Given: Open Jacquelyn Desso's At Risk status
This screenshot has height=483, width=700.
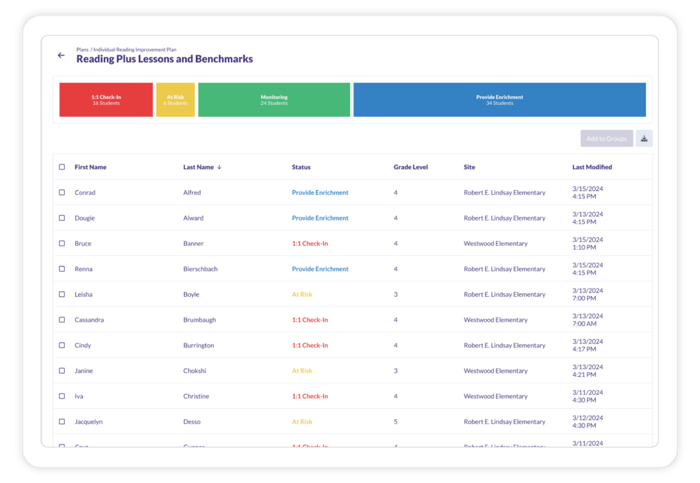Looking at the screenshot, I should [302, 421].
